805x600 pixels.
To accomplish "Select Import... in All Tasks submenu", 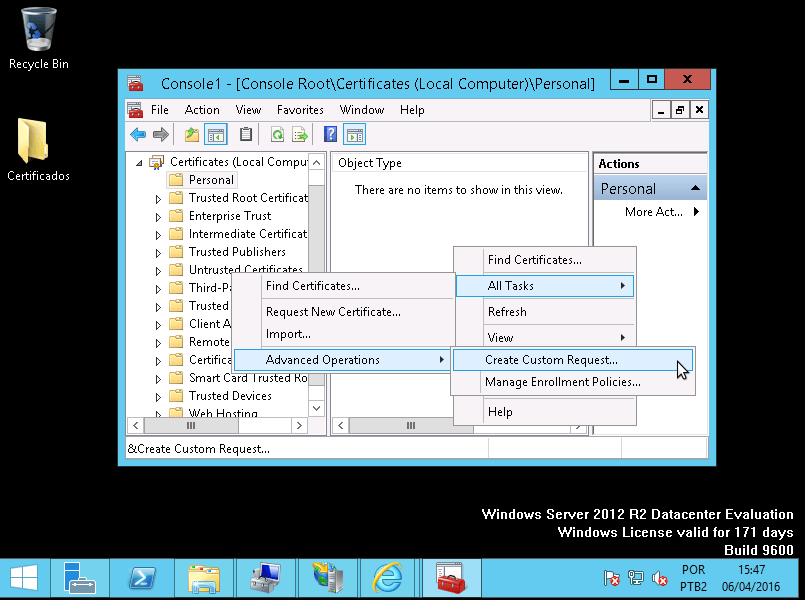I will point(343,334).
